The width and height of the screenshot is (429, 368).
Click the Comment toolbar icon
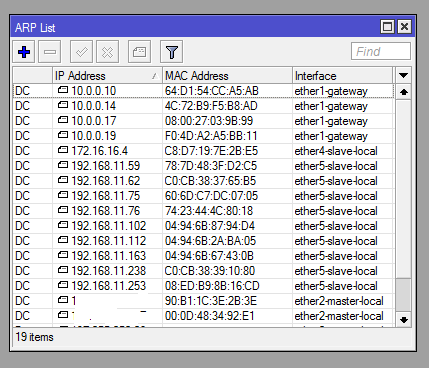coord(139,52)
